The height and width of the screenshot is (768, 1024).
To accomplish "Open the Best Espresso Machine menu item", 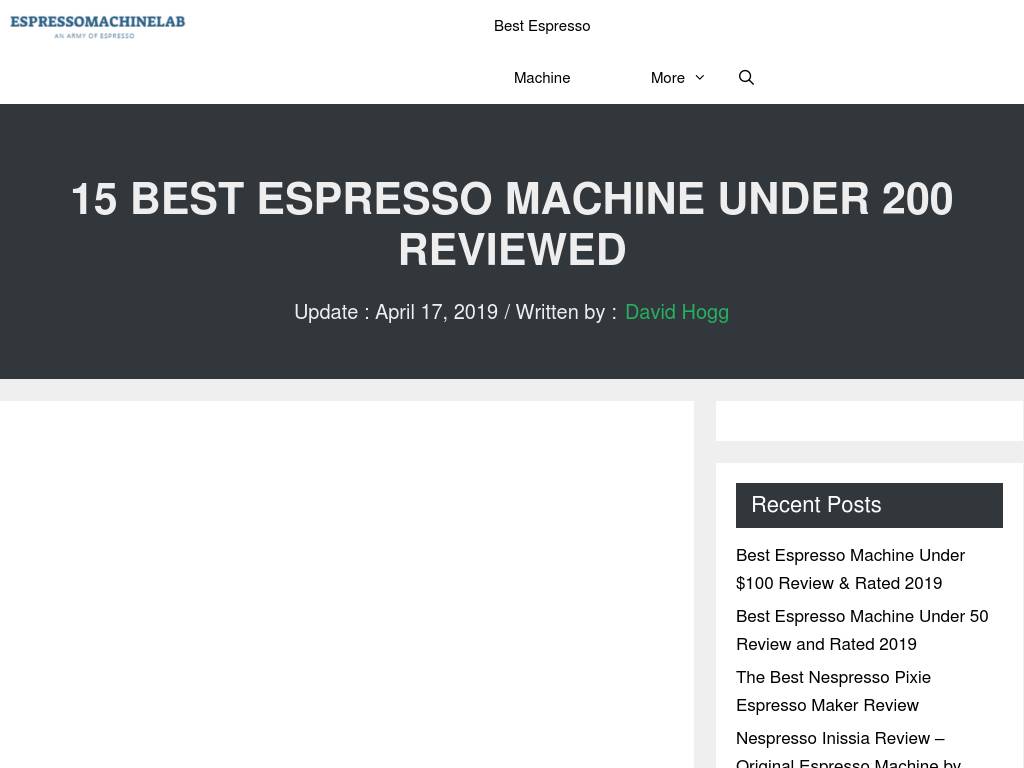I will pos(542,26).
